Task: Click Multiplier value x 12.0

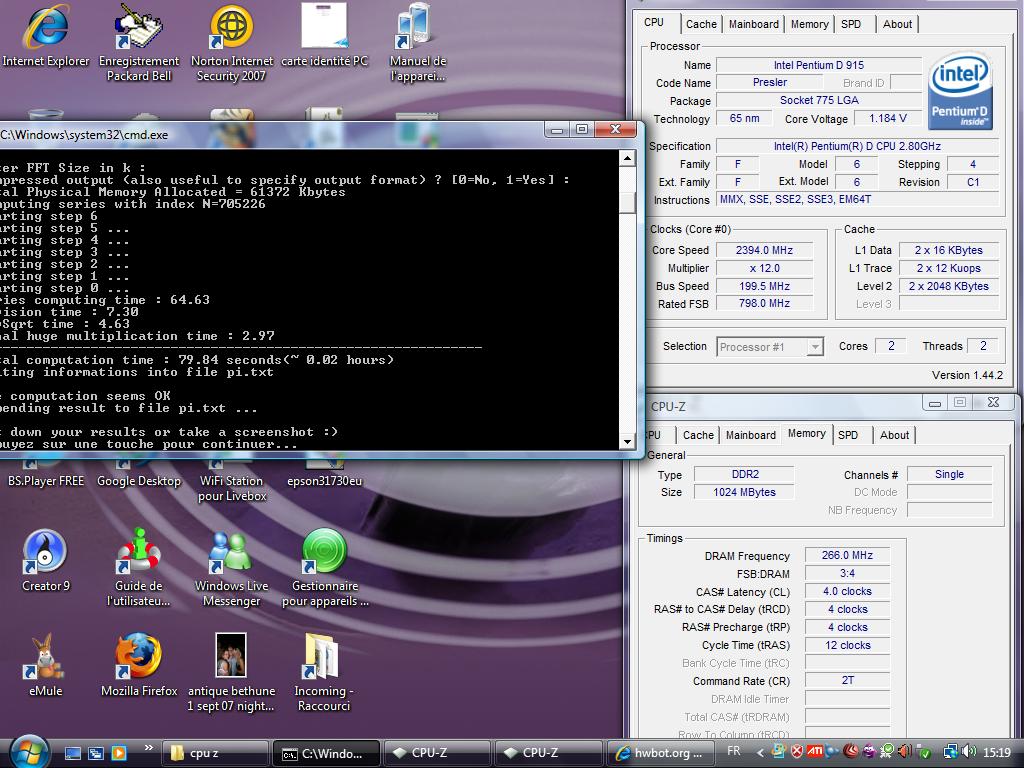Action: pyautogui.click(x=764, y=268)
